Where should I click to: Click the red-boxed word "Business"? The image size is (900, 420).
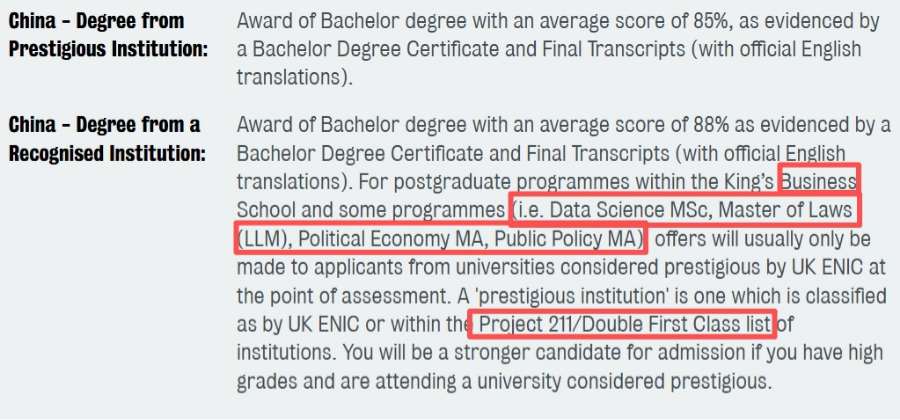coord(819,182)
